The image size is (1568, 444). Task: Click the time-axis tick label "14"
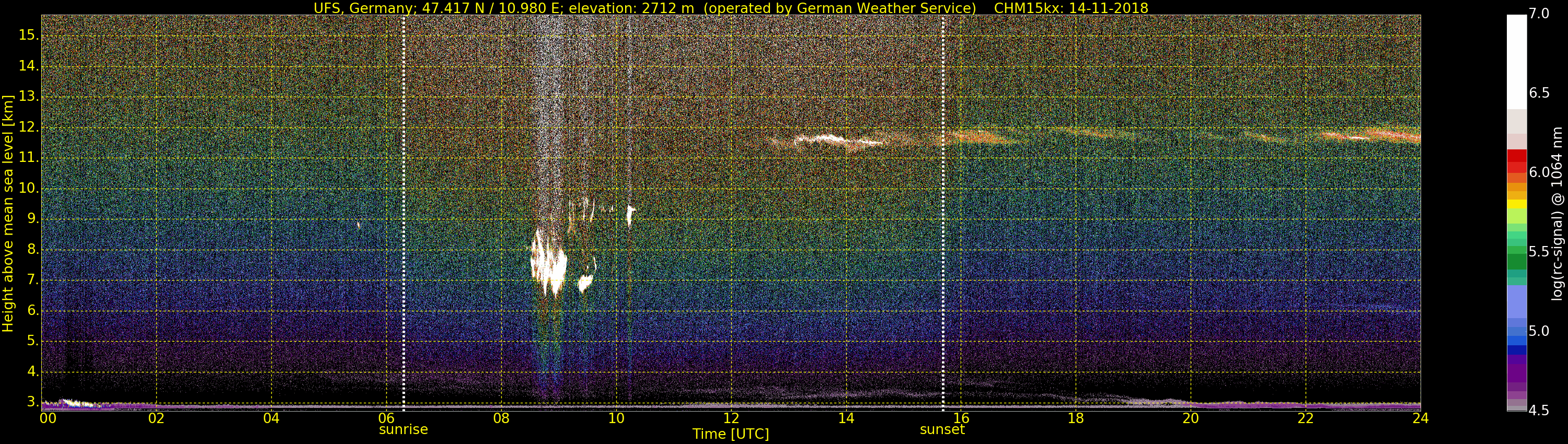click(846, 418)
